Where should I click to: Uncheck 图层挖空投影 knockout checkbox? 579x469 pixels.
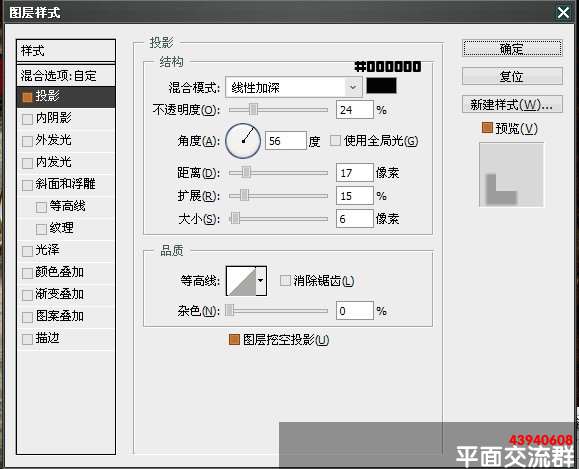(234, 339)
